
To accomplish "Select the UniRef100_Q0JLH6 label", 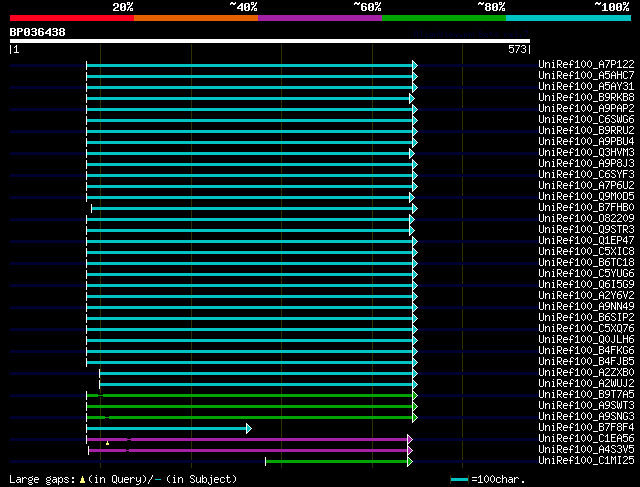I will click(x=587, y=340).
